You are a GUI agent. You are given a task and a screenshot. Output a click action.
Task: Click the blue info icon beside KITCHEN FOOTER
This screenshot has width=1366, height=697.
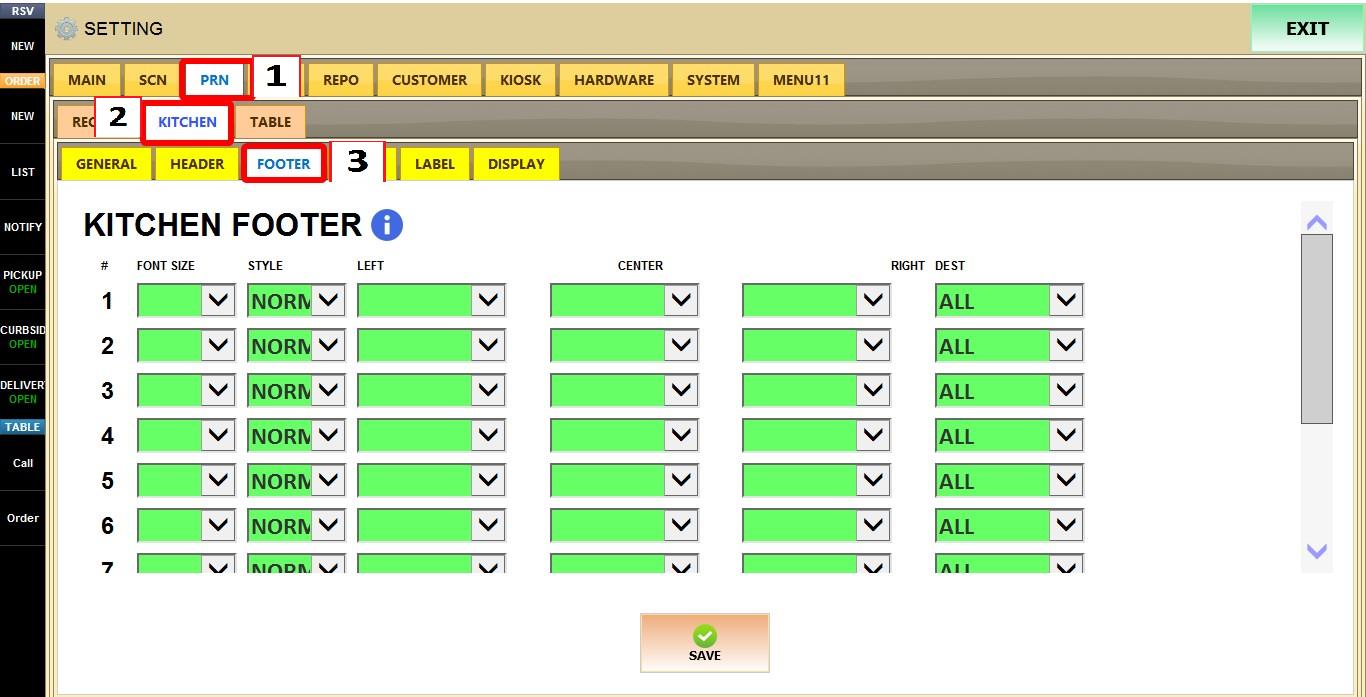coord(387,225)
